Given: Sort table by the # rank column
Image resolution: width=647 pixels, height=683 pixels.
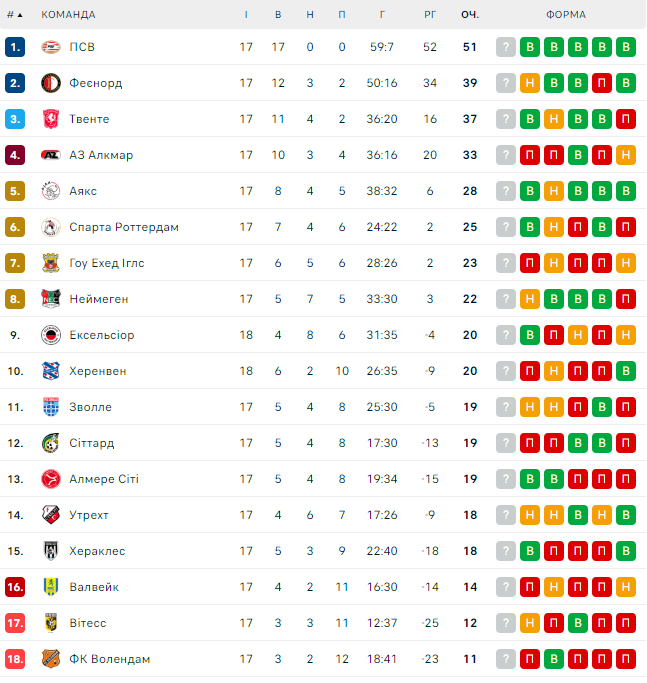Looking at the screenshot, I should click(x=14, y=15).
